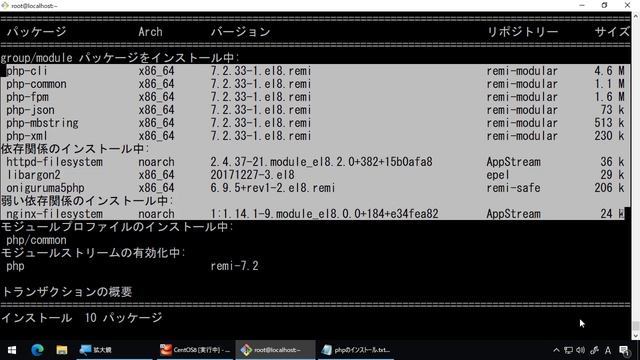The height and width of the screenshot is (360, 640).
Task: Click the version 20171227-3.el8 text
Action: pos(252,175)
